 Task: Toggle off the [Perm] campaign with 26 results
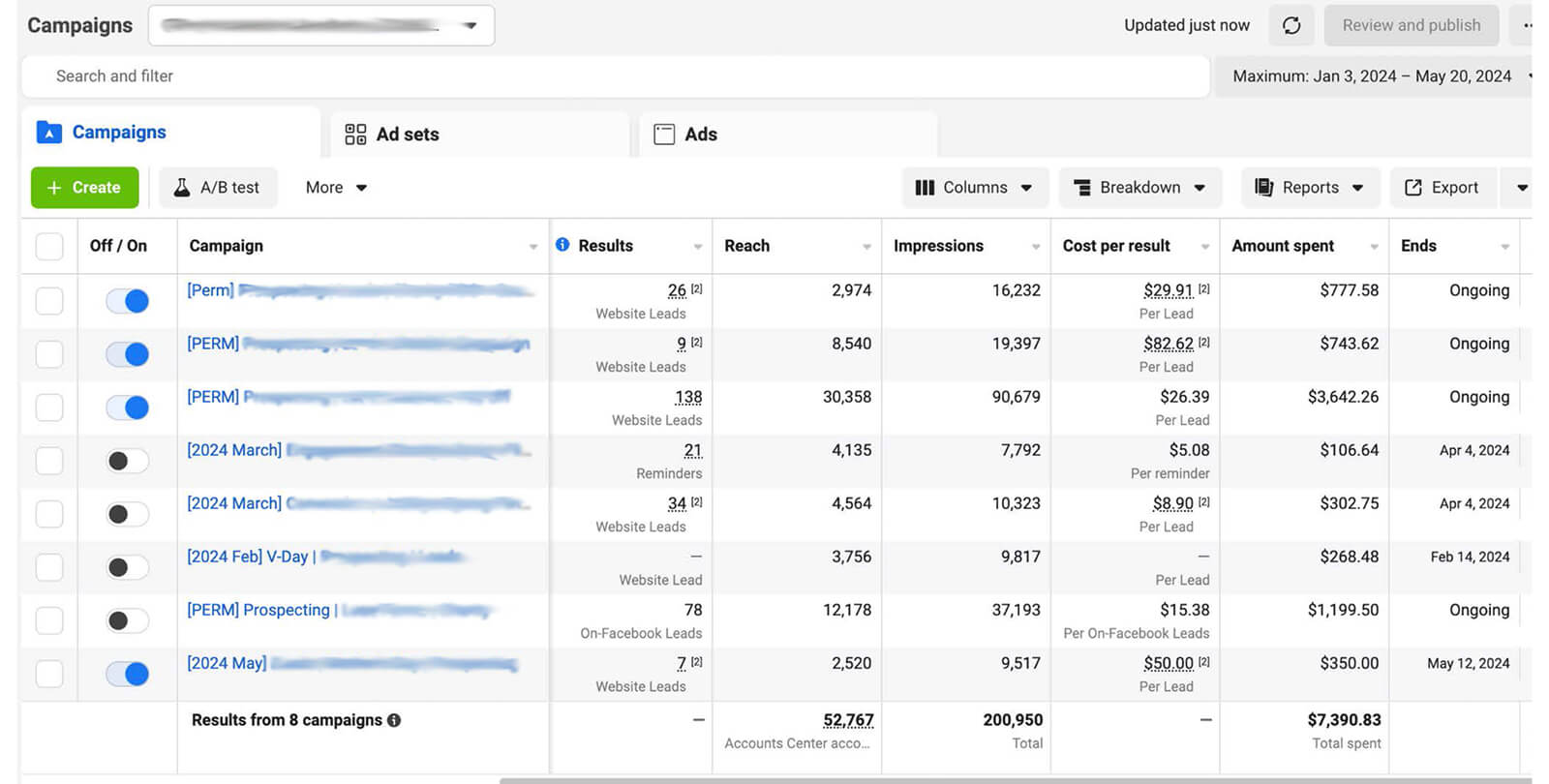click(x=128, y=301)
